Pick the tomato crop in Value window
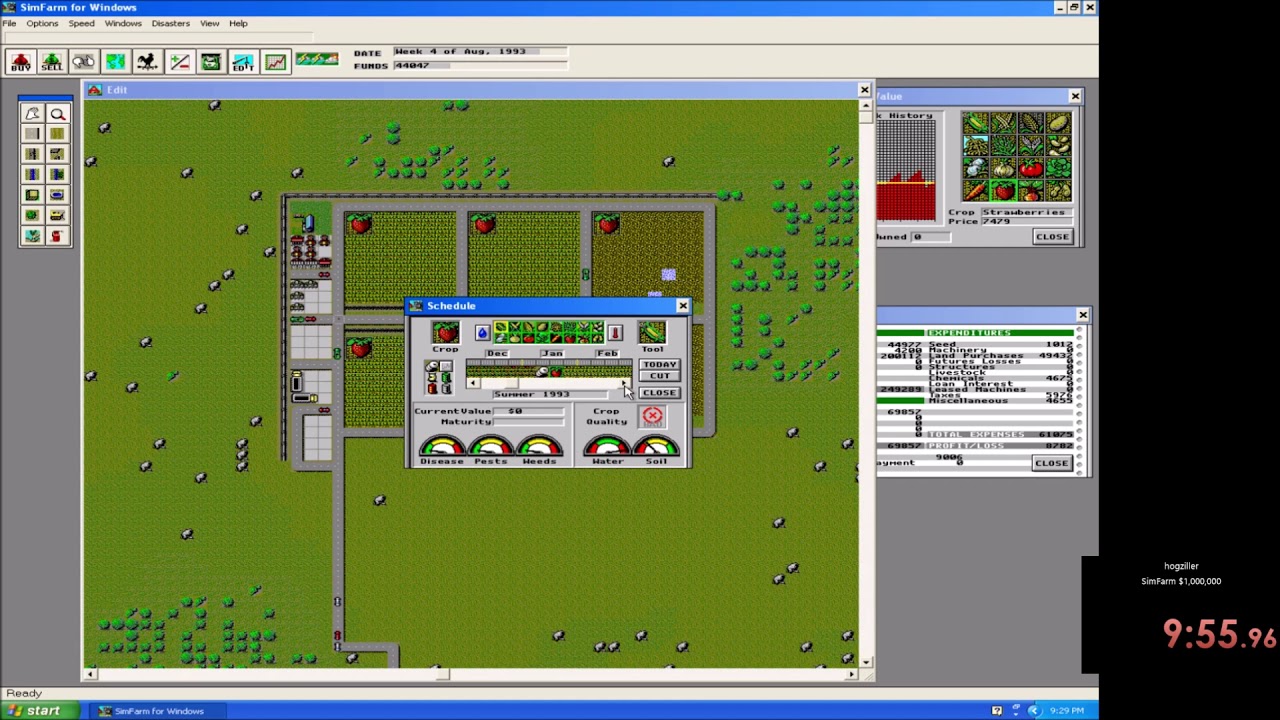Screen dimensions: 1280x720 (1031, 168)
